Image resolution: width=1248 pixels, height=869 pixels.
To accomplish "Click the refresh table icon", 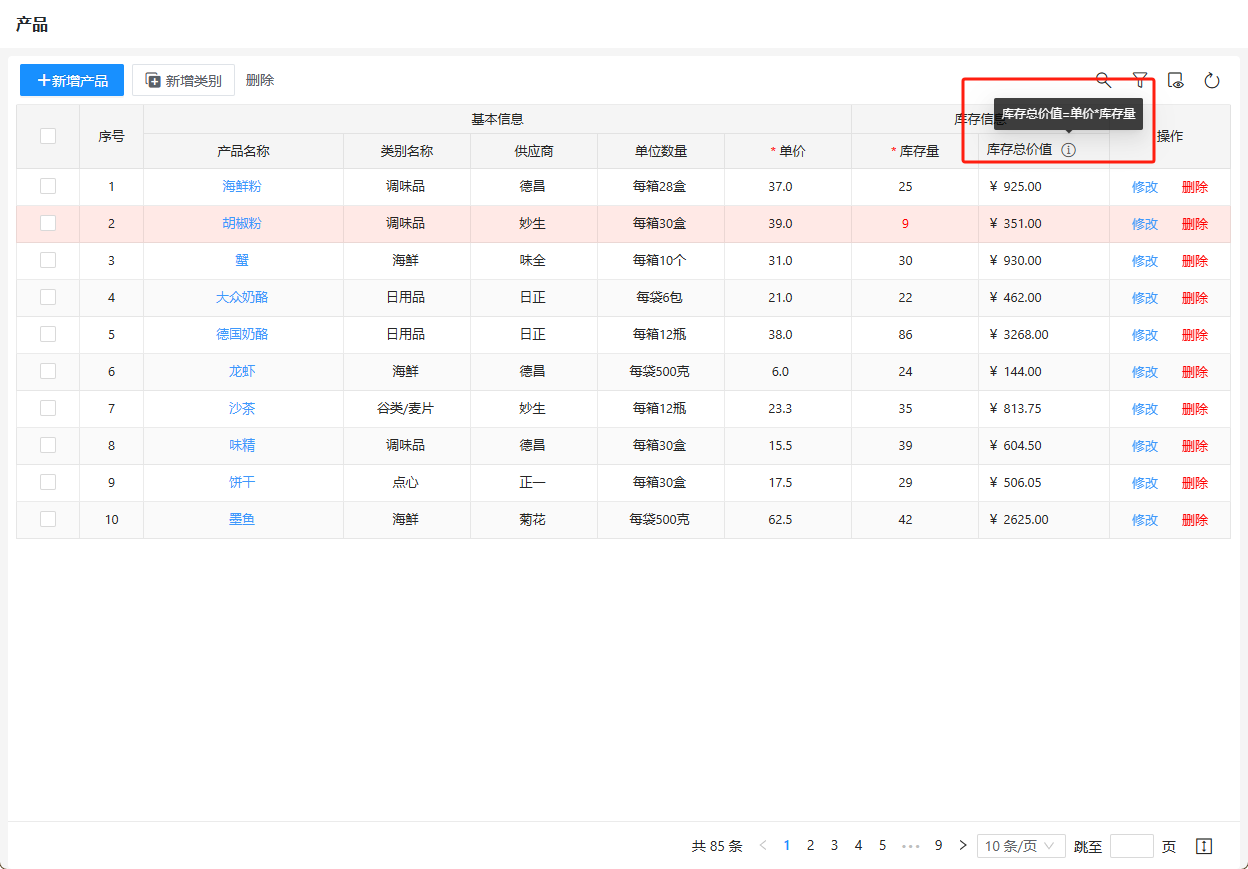I will 1212,80.
